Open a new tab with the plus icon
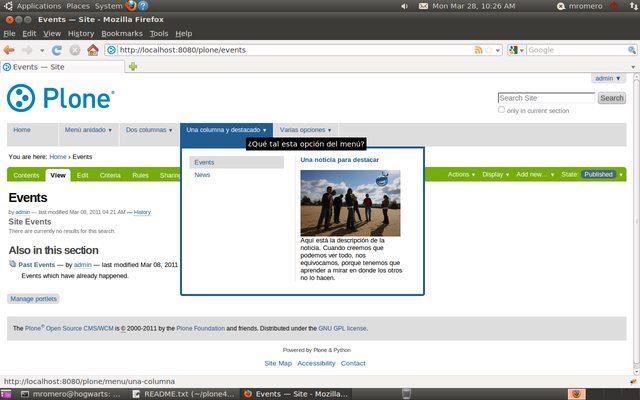 133,67
